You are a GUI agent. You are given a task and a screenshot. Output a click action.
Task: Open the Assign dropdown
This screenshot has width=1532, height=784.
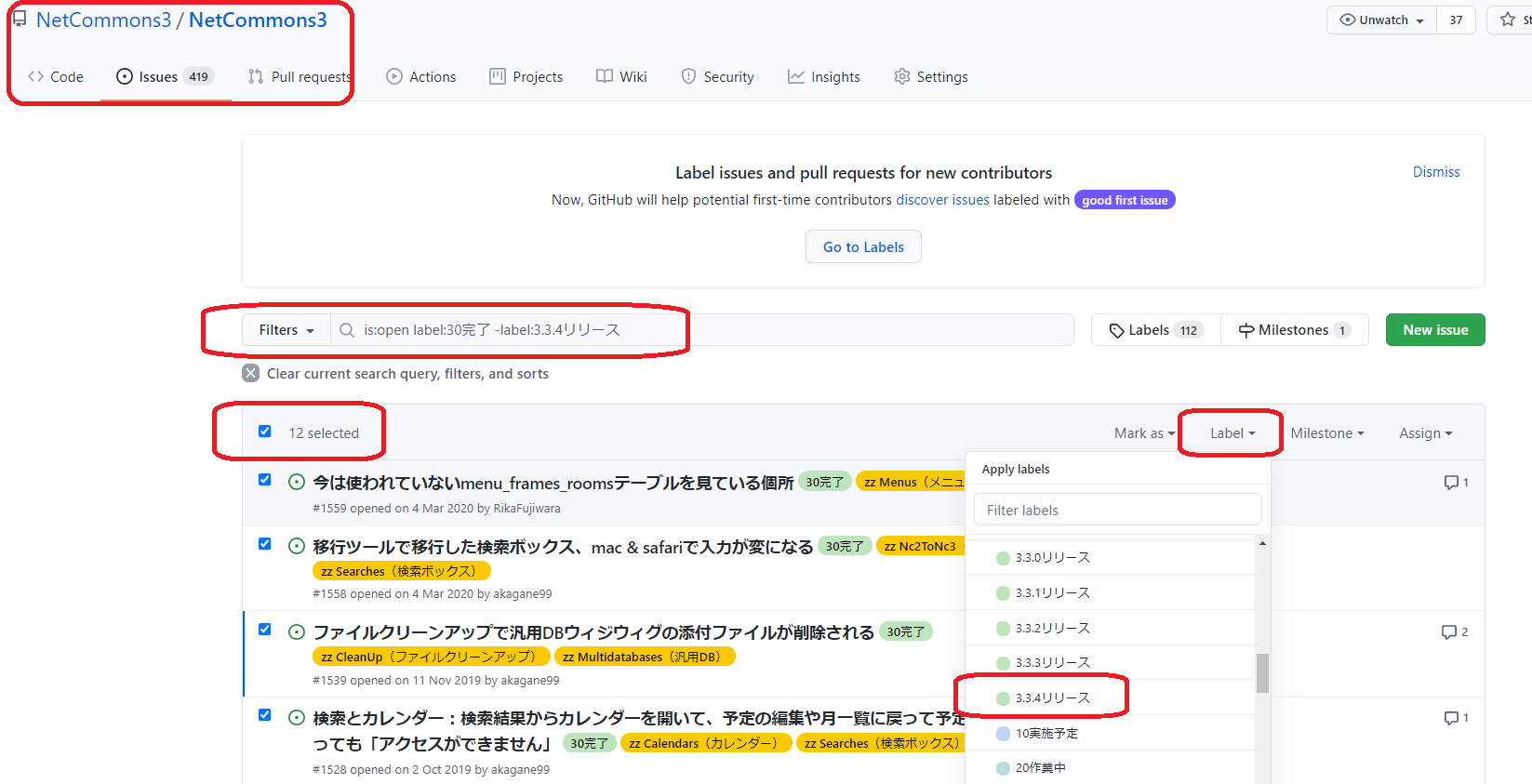1426,433
